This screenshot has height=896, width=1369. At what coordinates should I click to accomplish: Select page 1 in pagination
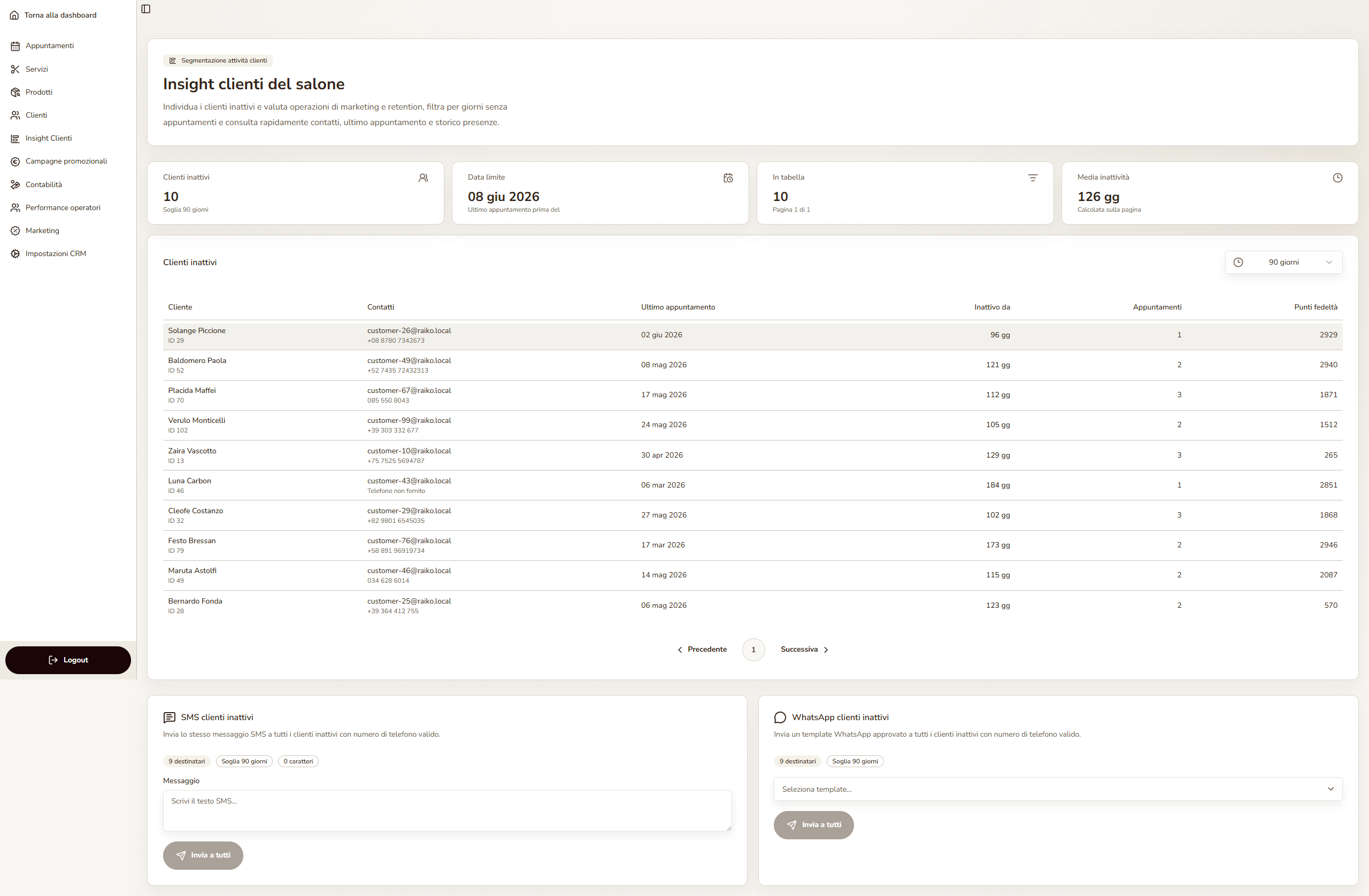click(753, 650)
